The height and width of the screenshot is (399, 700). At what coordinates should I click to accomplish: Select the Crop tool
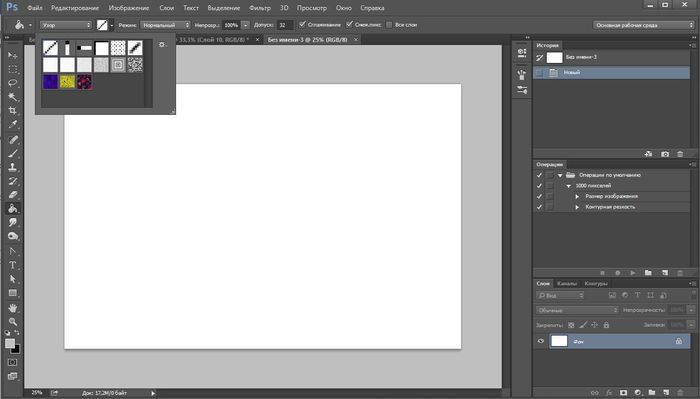tap(12, 111)
